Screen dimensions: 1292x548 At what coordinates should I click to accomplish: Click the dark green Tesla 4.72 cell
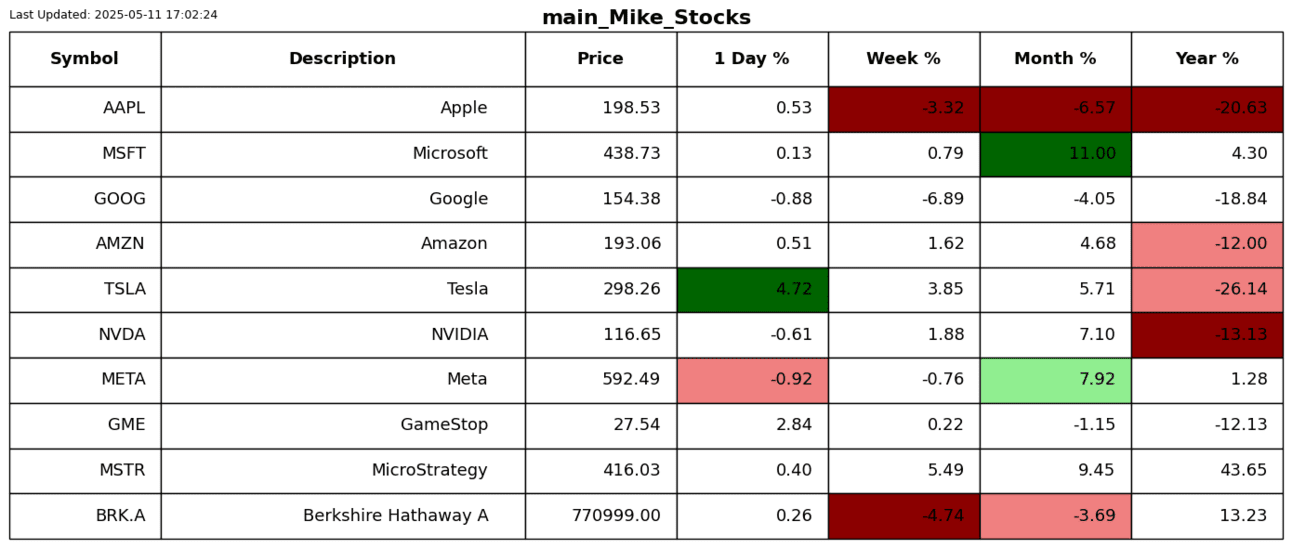[752, 290]
